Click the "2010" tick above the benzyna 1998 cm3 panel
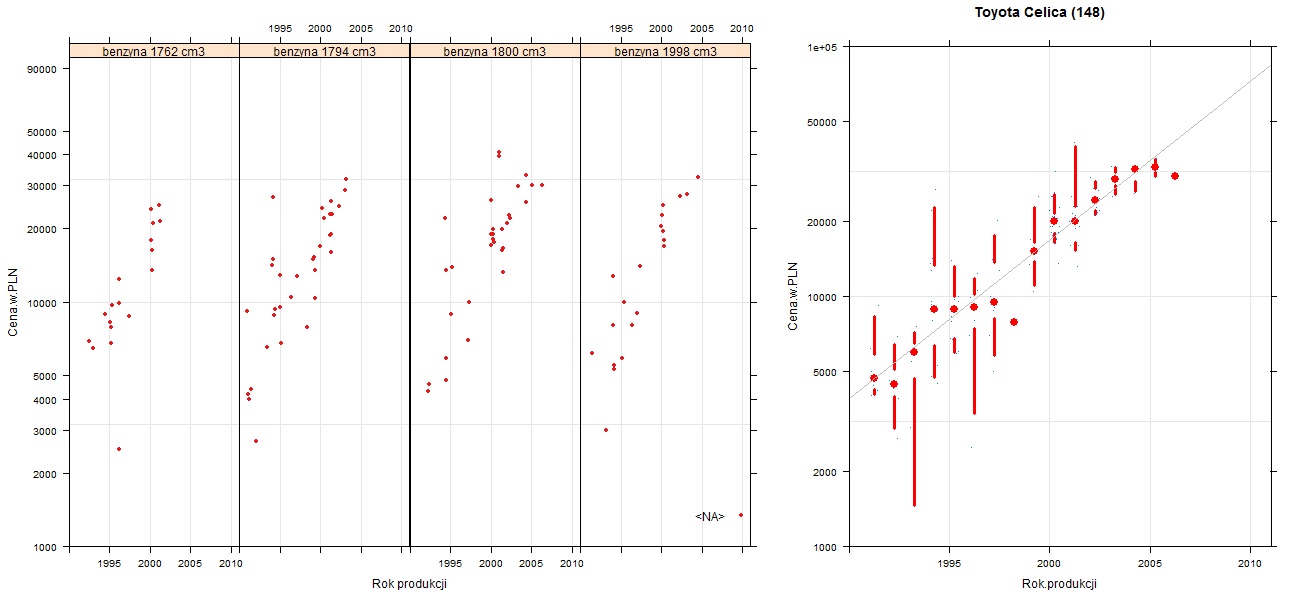The height and width of the screenshot is (600, 1300). pyautogui.click(x=742, y=28)
